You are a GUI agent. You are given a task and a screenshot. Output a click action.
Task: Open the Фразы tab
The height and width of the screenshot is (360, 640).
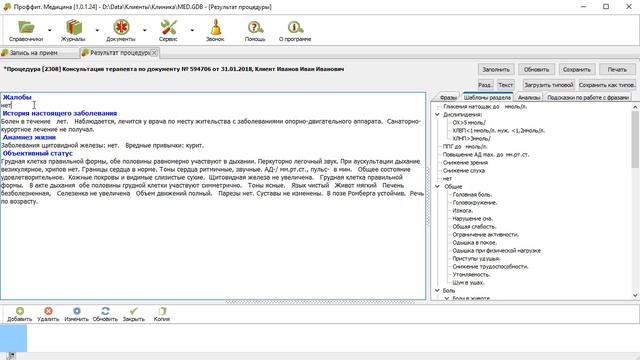point(448,98)
